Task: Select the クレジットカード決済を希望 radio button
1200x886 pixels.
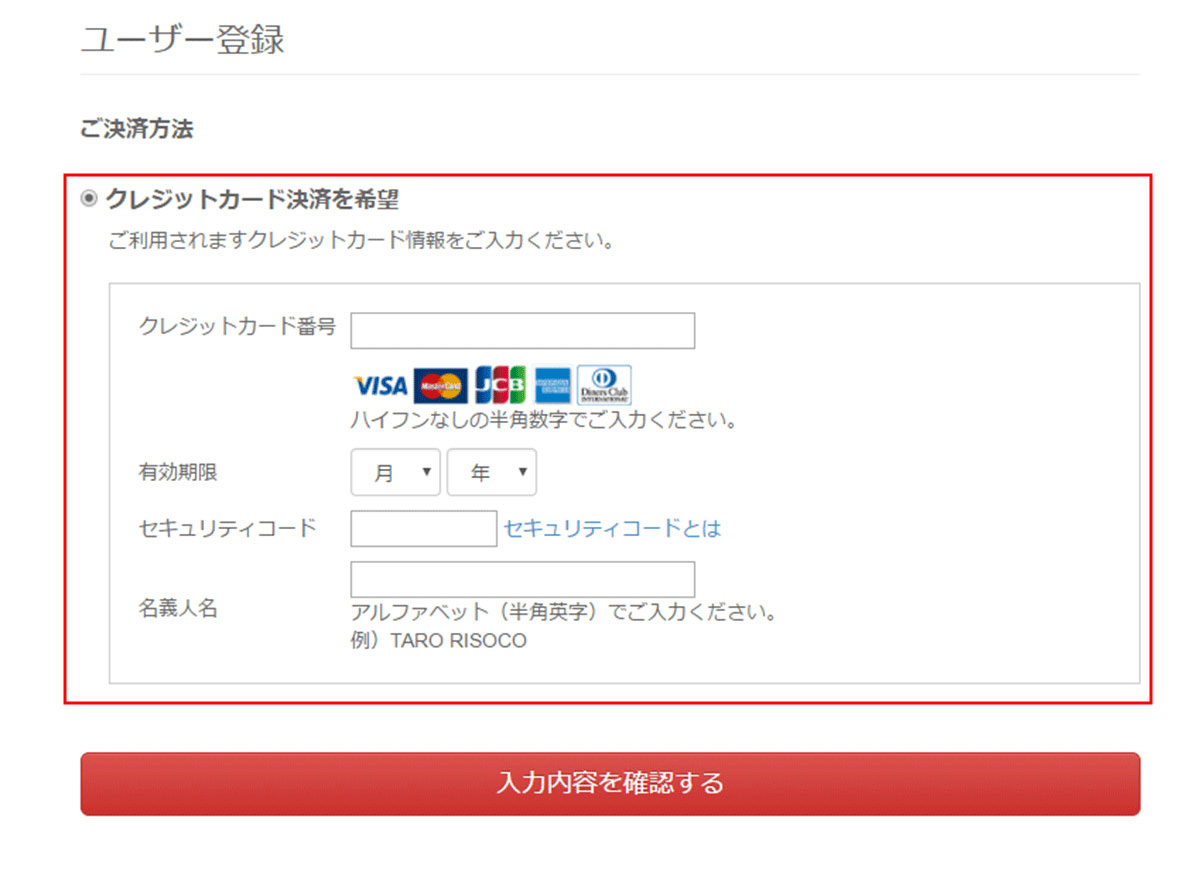Action: [90, 199]
